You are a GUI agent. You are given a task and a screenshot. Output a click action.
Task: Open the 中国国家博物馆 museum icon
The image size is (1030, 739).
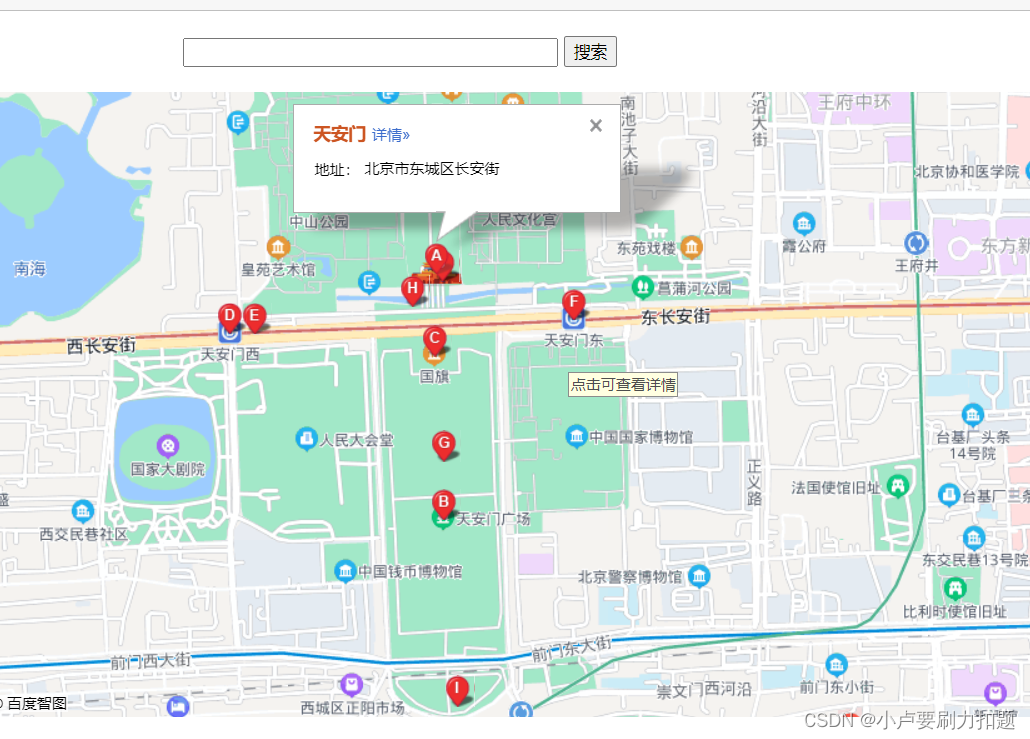[576, 436]
